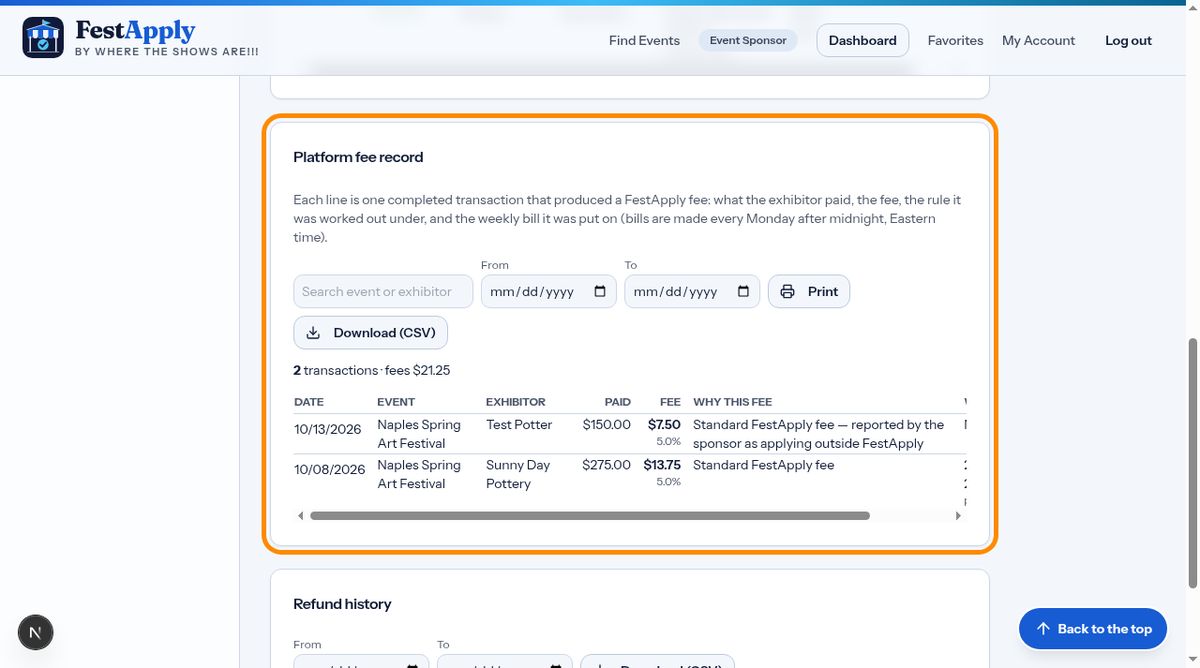Image resolution: width=1200 pixels, height=668 pixels.
Task: Open calendar picker in To date field
Action: point(743,292)
